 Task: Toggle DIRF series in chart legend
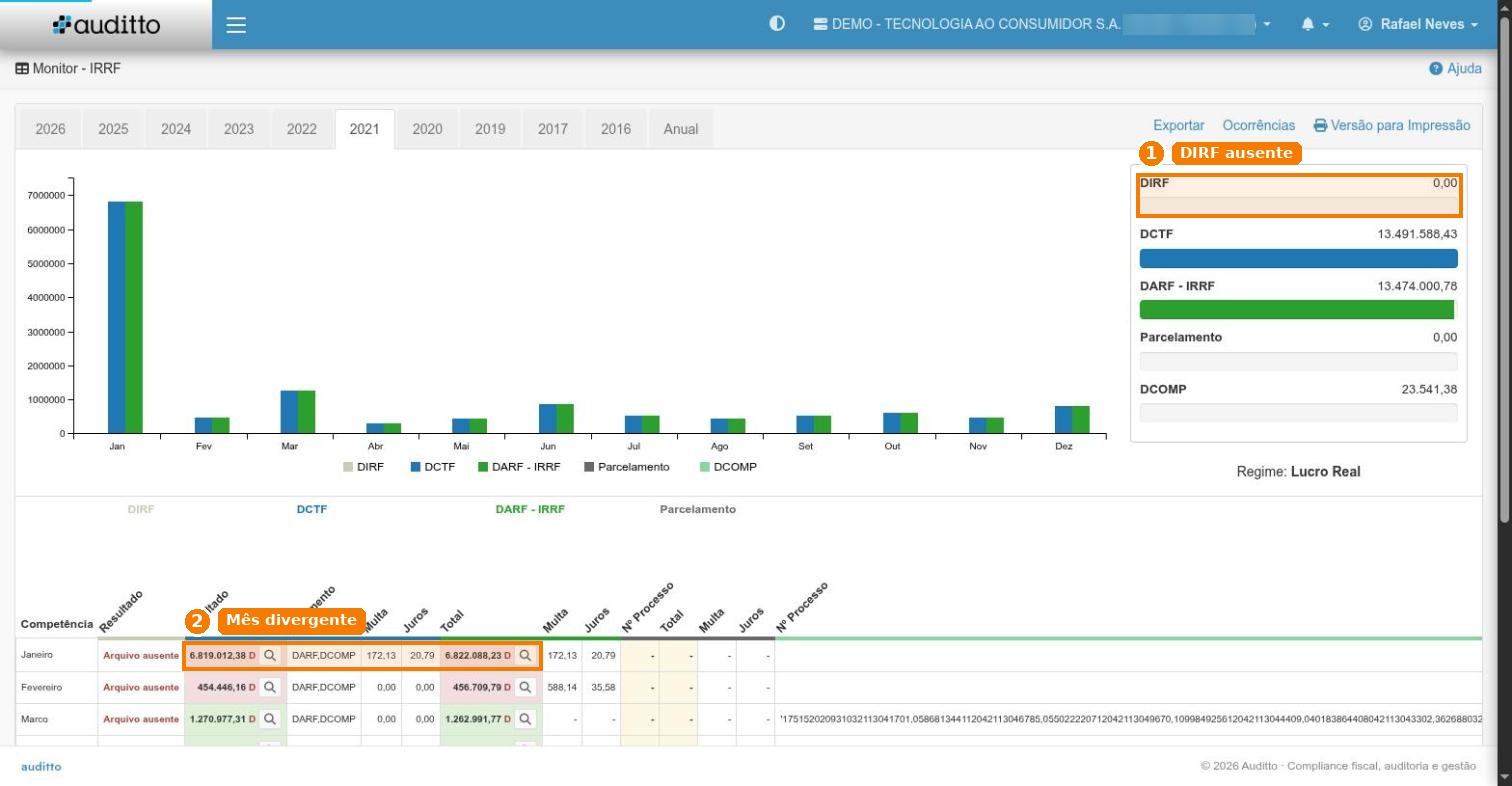coord(363,467)
